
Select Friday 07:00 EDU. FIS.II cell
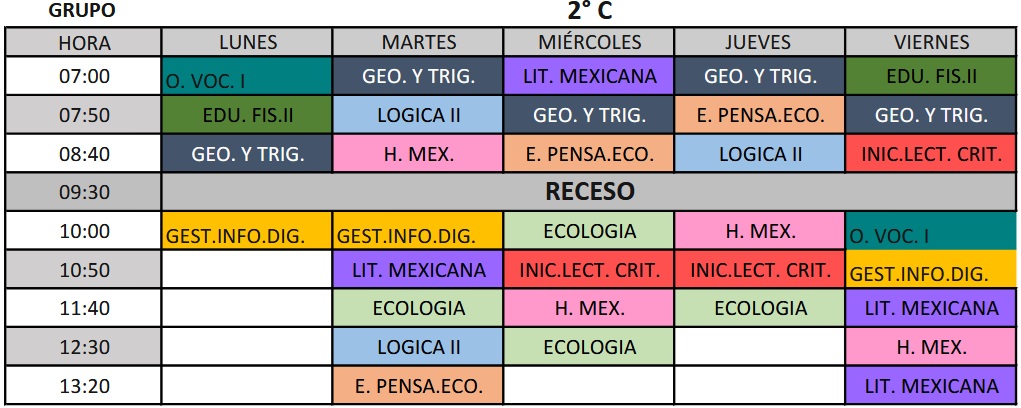929,76
